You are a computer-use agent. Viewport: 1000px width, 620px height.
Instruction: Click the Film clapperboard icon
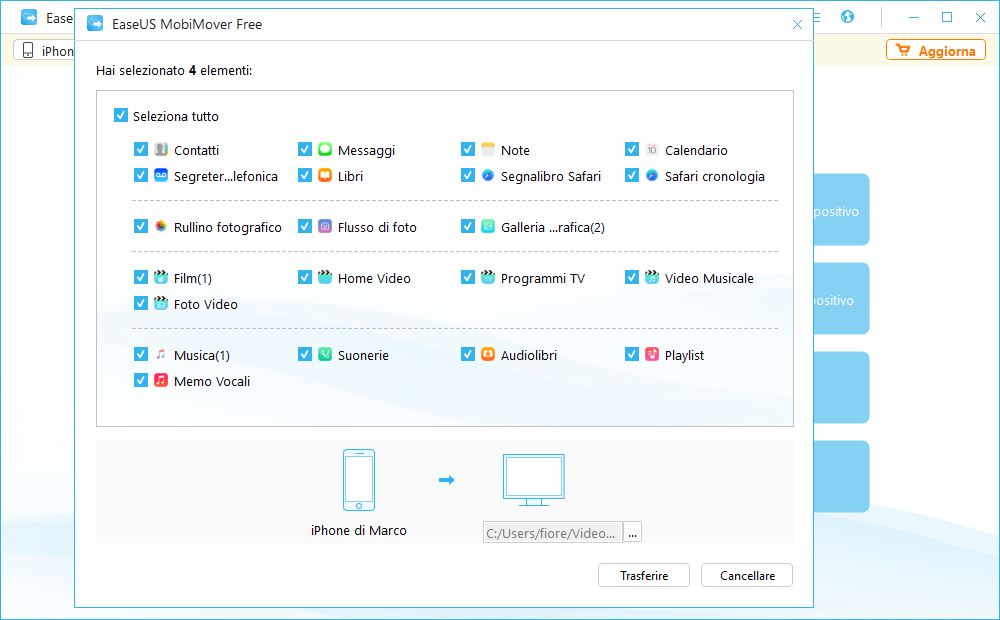[x=161, y=277]
